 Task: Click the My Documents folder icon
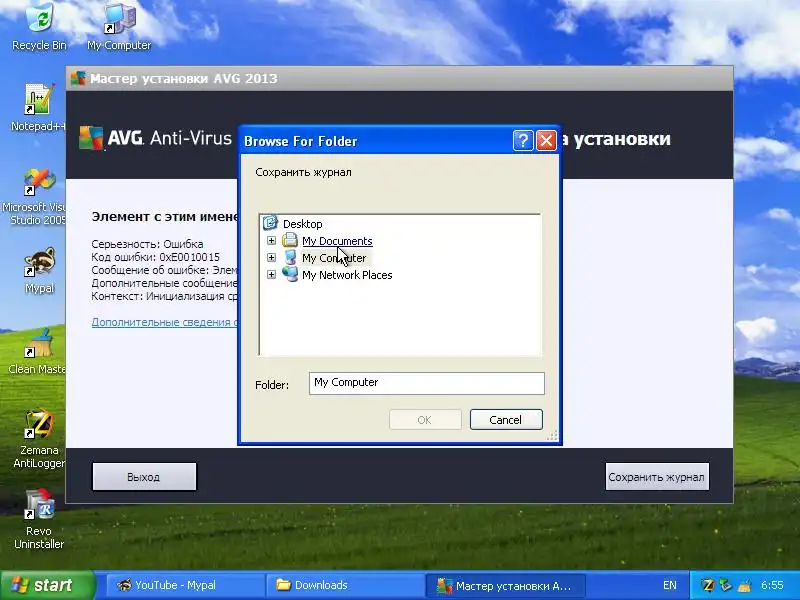tap(290, 240)
